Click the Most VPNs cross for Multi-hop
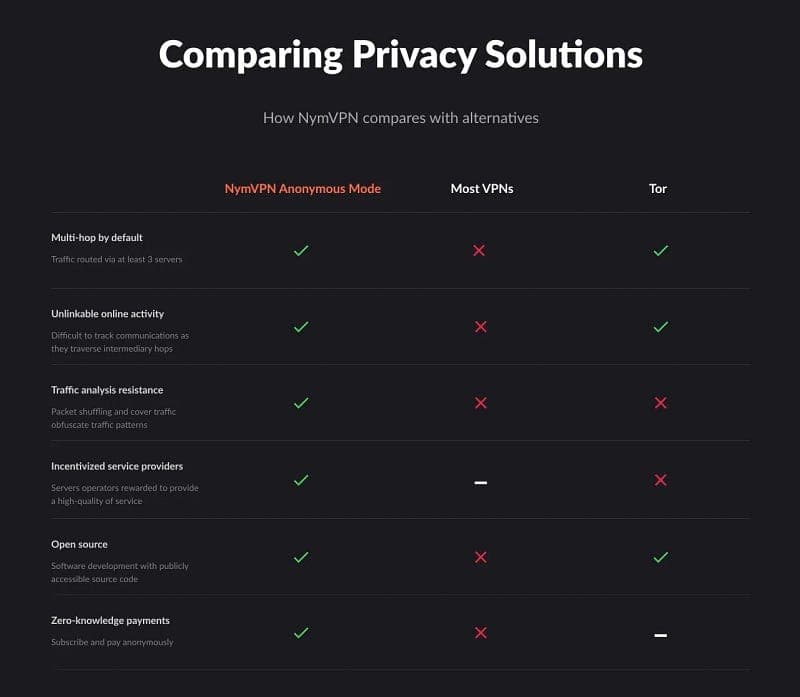This screenshot has height=697, width=800. tap(479, 250)
